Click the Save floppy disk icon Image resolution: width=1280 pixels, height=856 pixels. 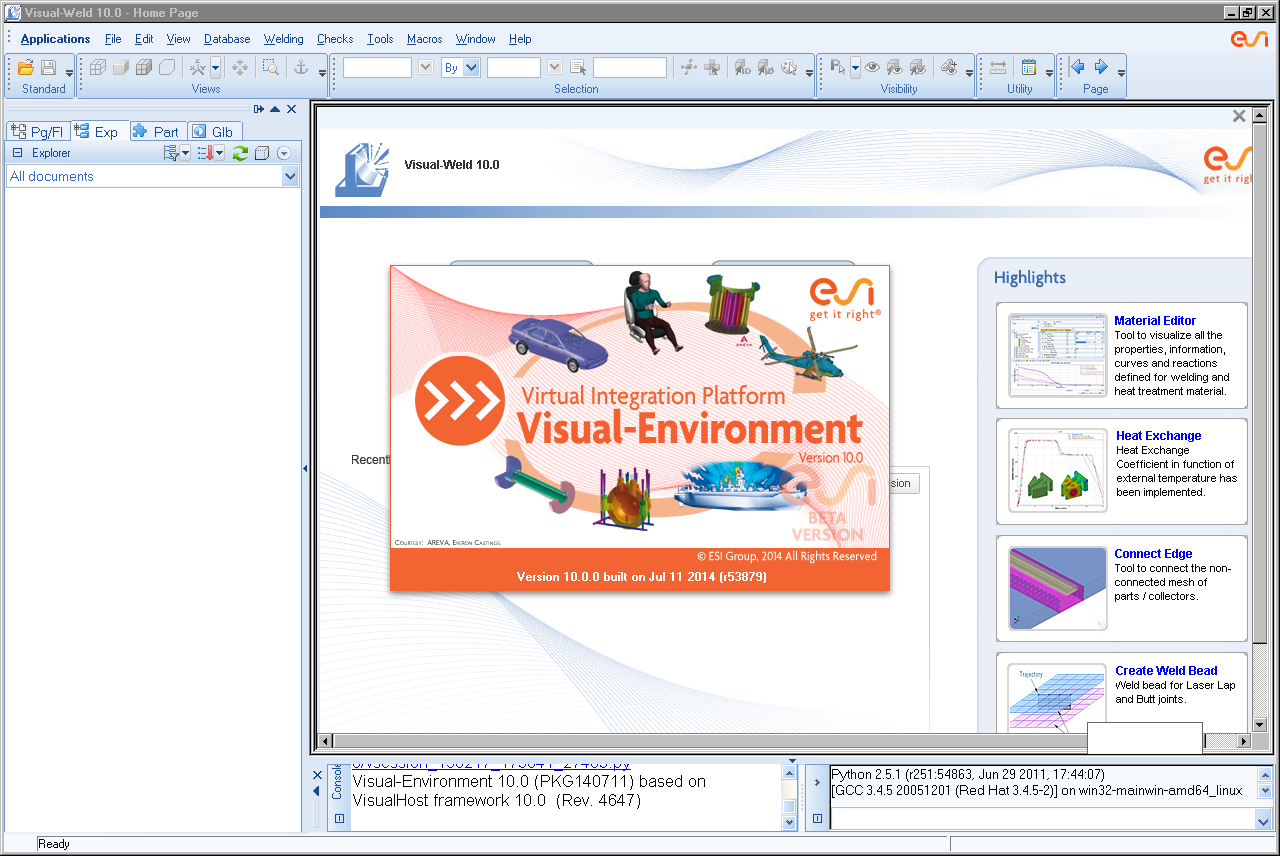coord(48,67)
